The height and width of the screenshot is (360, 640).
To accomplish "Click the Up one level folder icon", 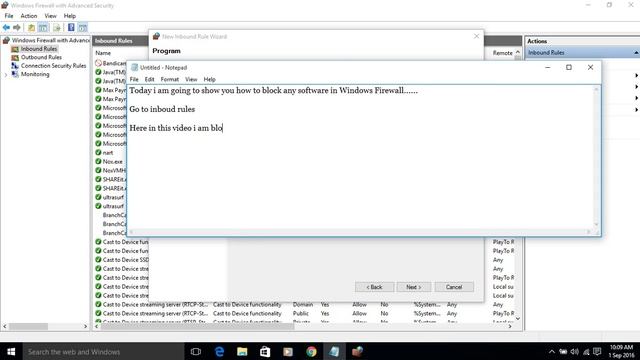I will tap(31, 28).
